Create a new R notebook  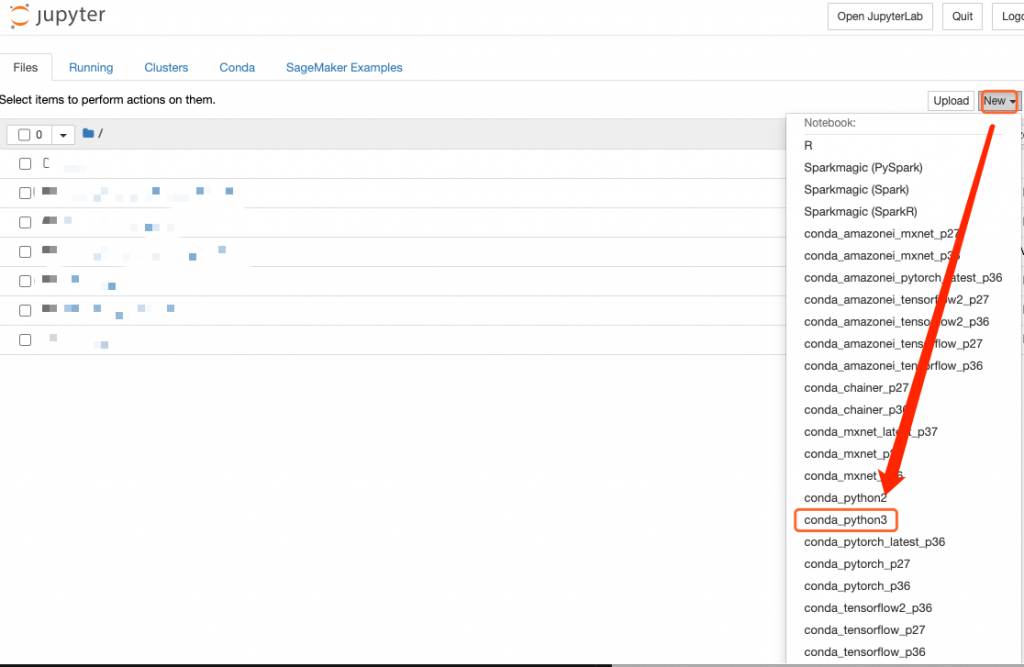click(808, 145)
